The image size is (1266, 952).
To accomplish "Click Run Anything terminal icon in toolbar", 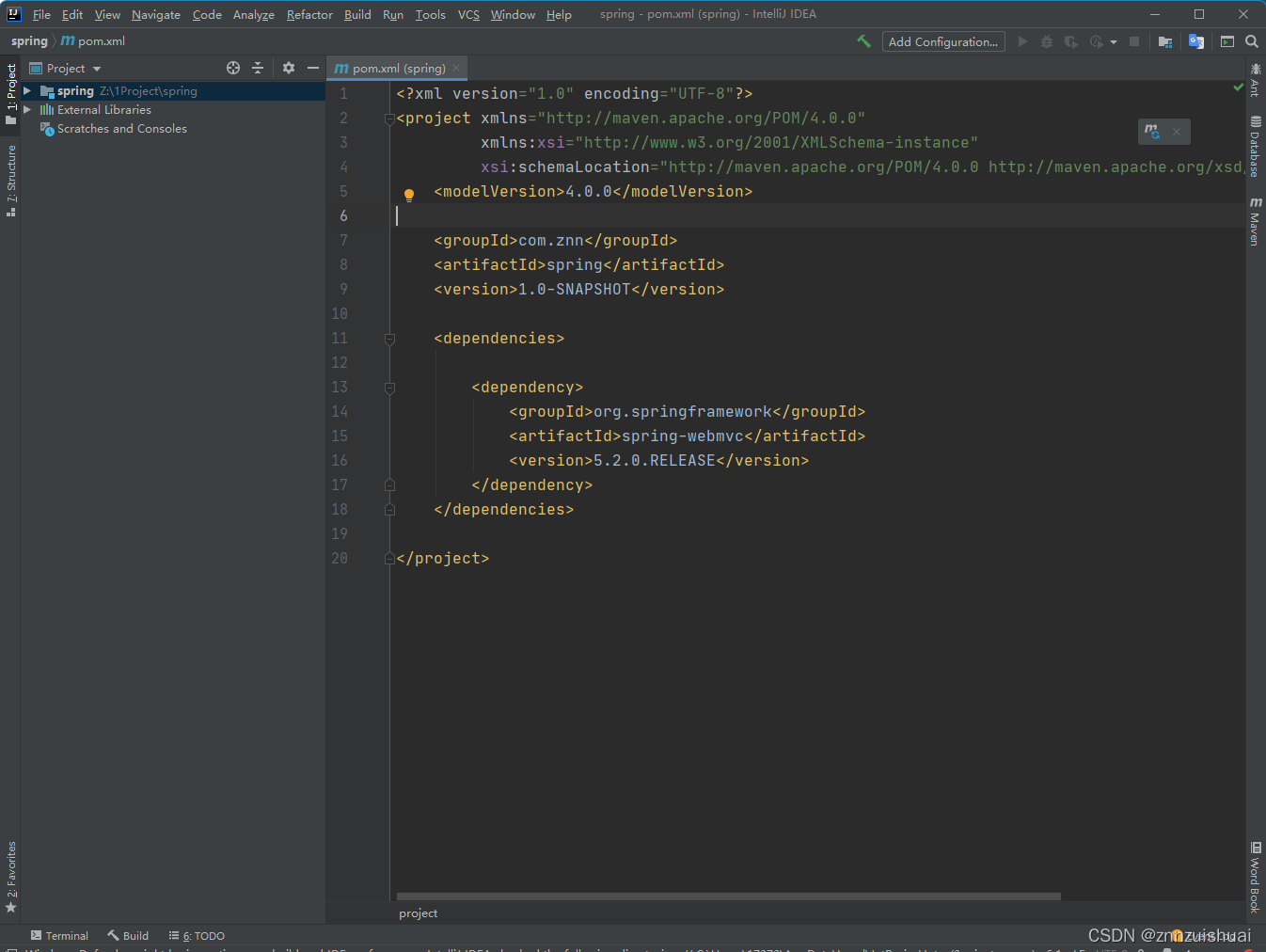I will coord(1226,41).
